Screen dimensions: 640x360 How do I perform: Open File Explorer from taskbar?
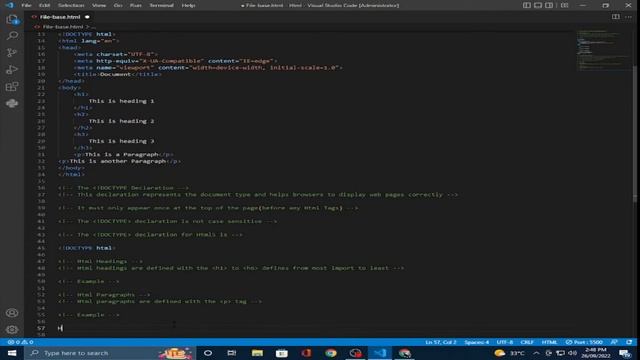[x=257, y=353]
